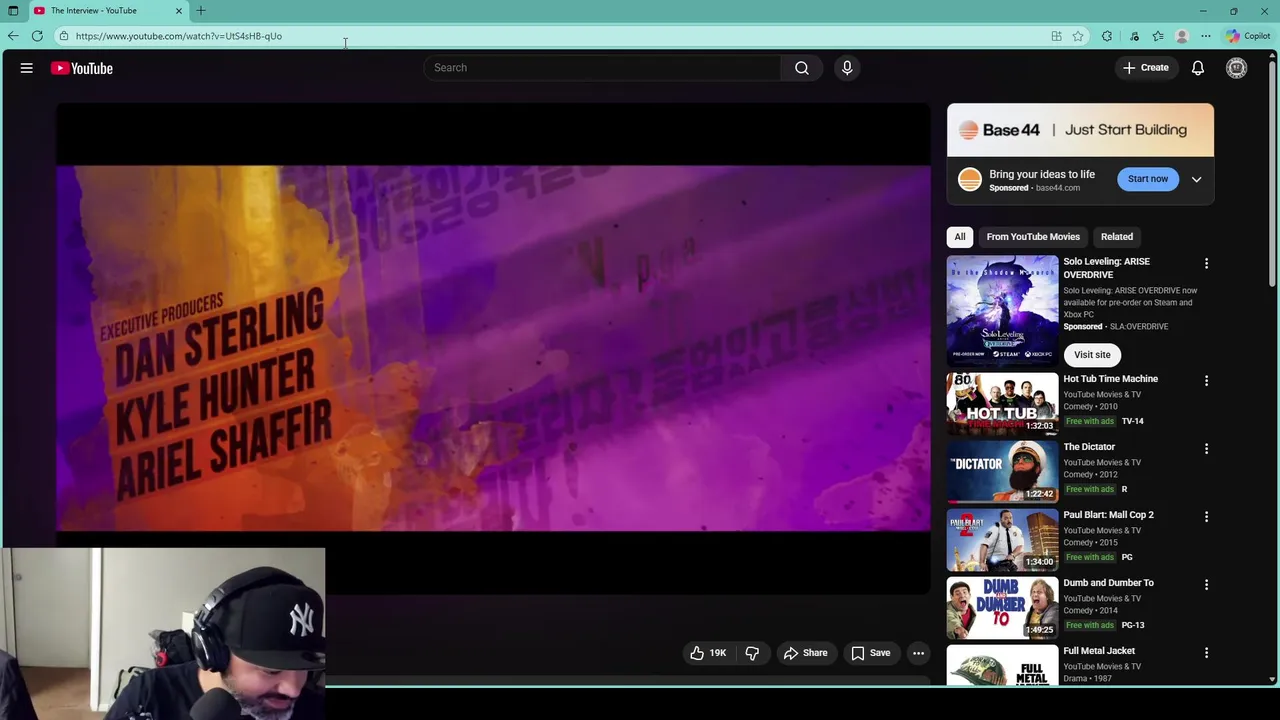Add this page to favorites star

pos(1078,36)
